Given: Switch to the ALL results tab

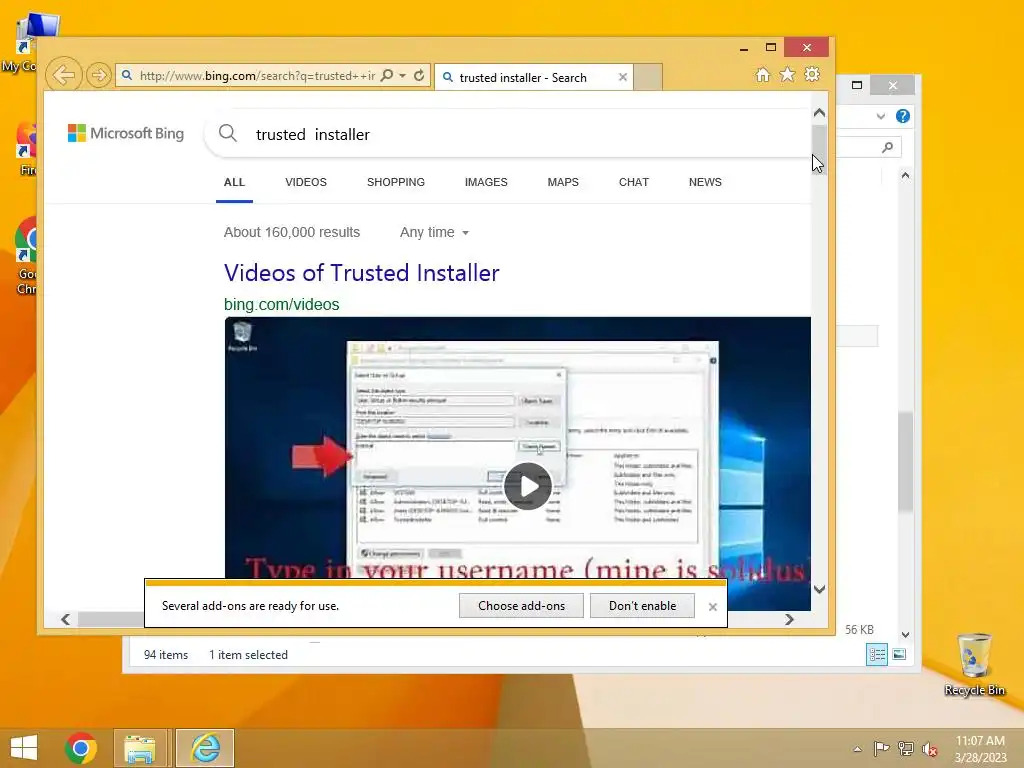Looking at the screenshot, I should pyautogui.click(x=234, y=182).
